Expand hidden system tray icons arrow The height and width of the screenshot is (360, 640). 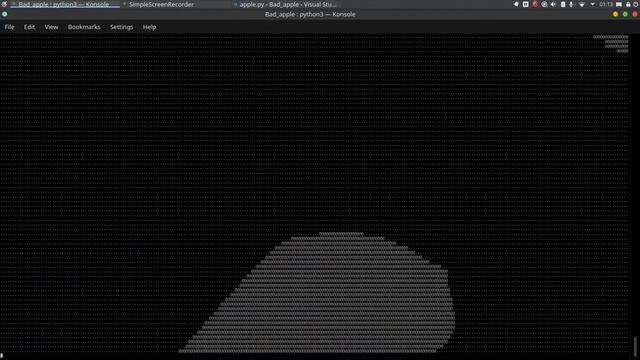click(x=592, y=4)
